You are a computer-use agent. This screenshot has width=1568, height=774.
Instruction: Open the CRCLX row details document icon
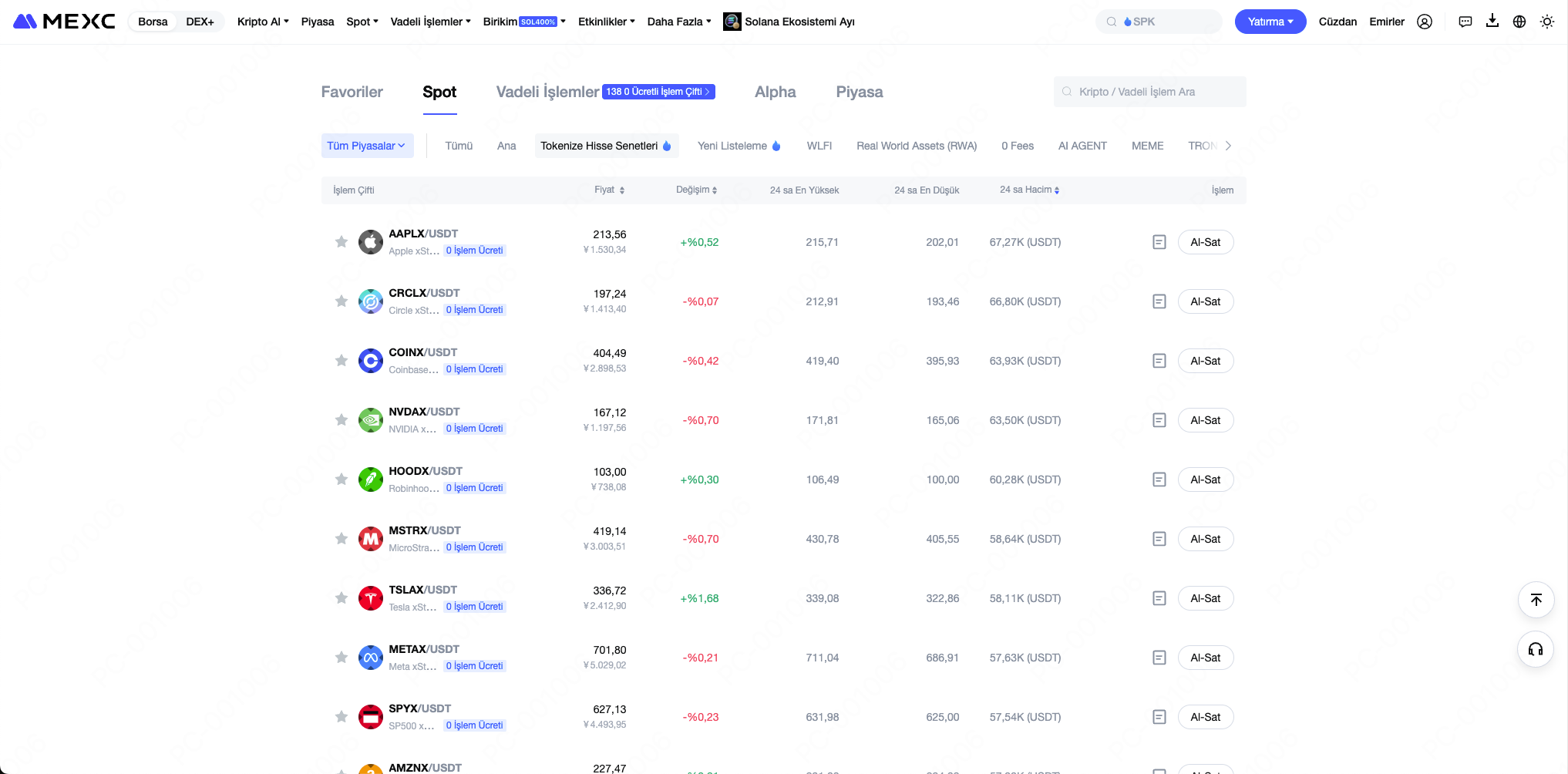pyautogui.click(x=1159, y=301)
